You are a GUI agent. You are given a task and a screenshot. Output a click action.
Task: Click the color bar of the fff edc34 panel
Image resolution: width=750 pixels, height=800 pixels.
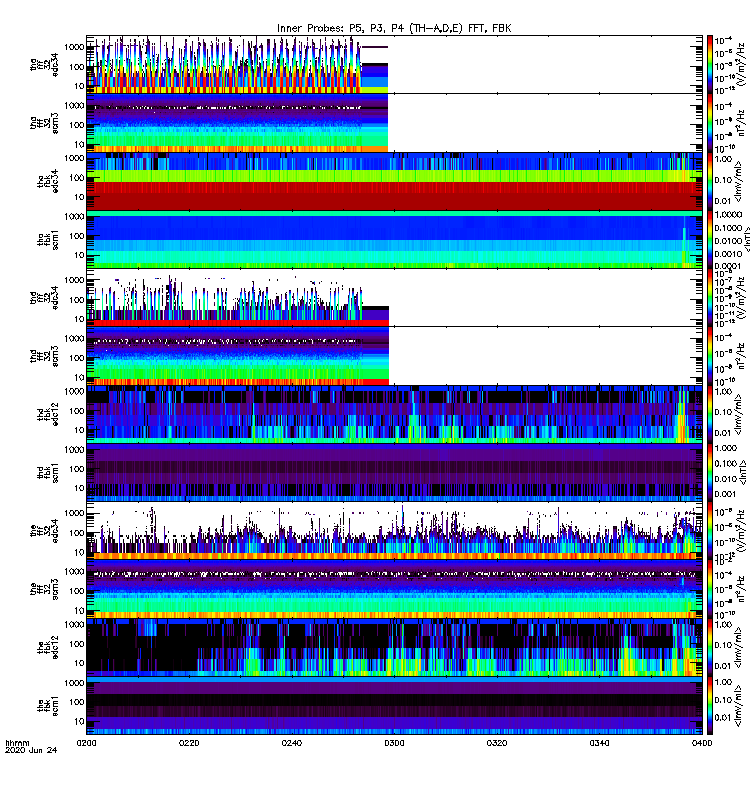click(x=710, y=531)
